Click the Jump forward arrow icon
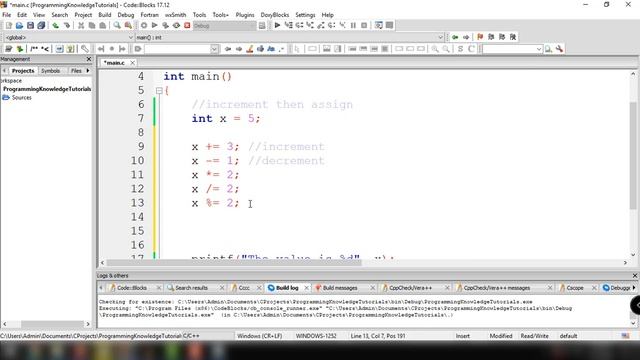 click(x=466, y=37)
